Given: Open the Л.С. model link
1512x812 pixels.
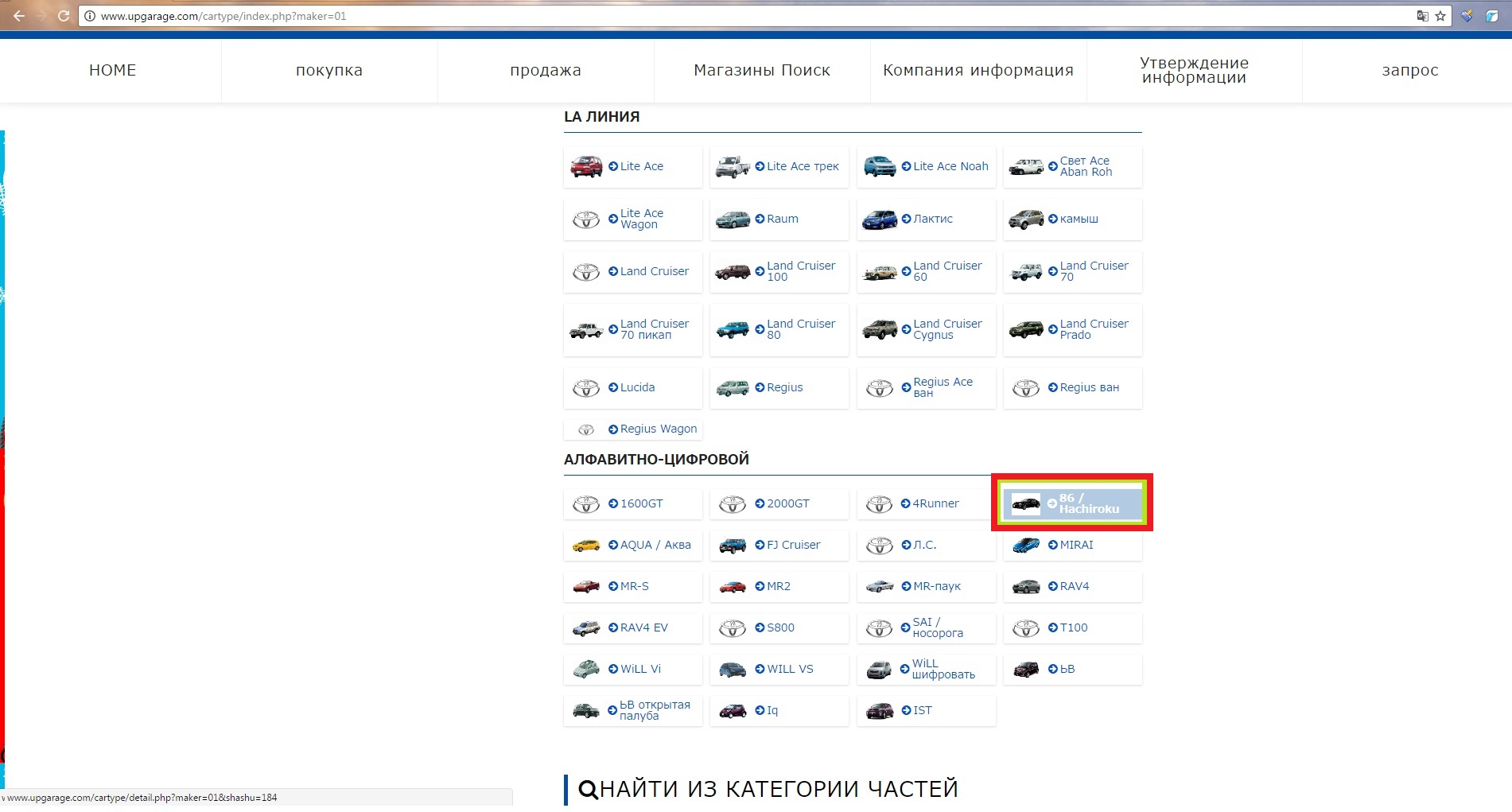Looking at the screenshot, I should [x=924, y=545].
